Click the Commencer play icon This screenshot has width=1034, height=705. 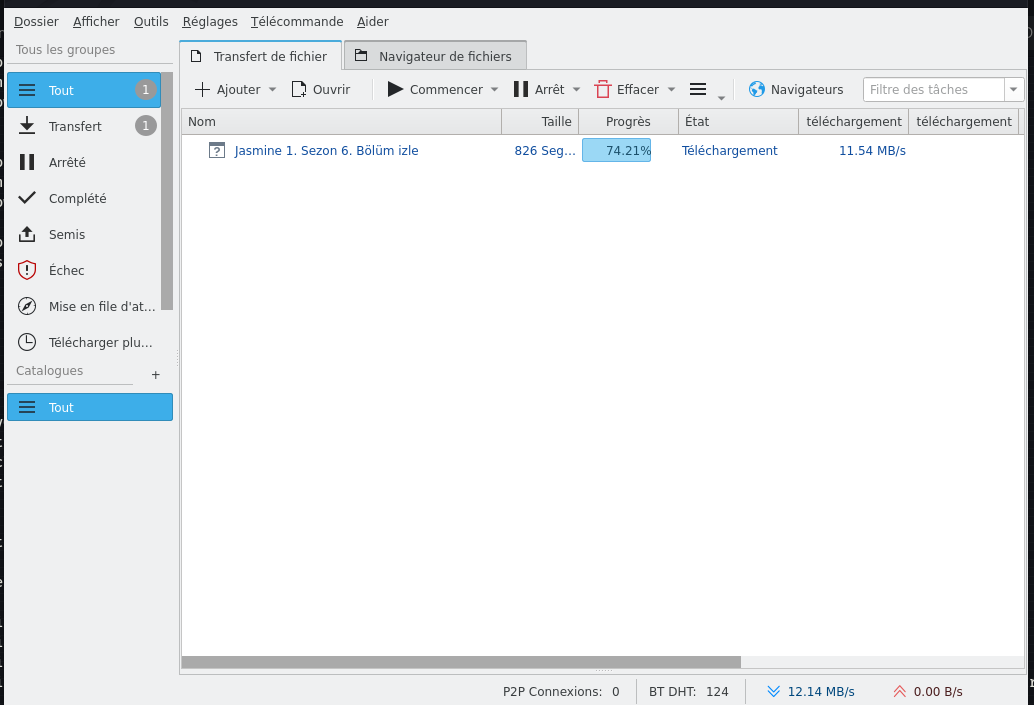395,89
